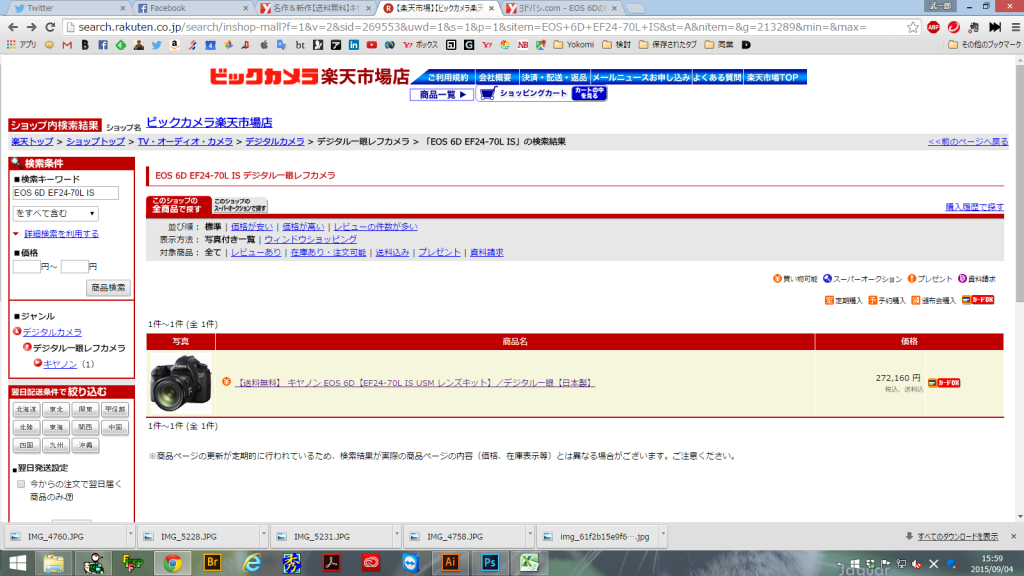Image resolution: width=1024 pixels, height=576 pixels.
Task: Check the next-day delivery only checkbox
Action: [x=21, y=484]
